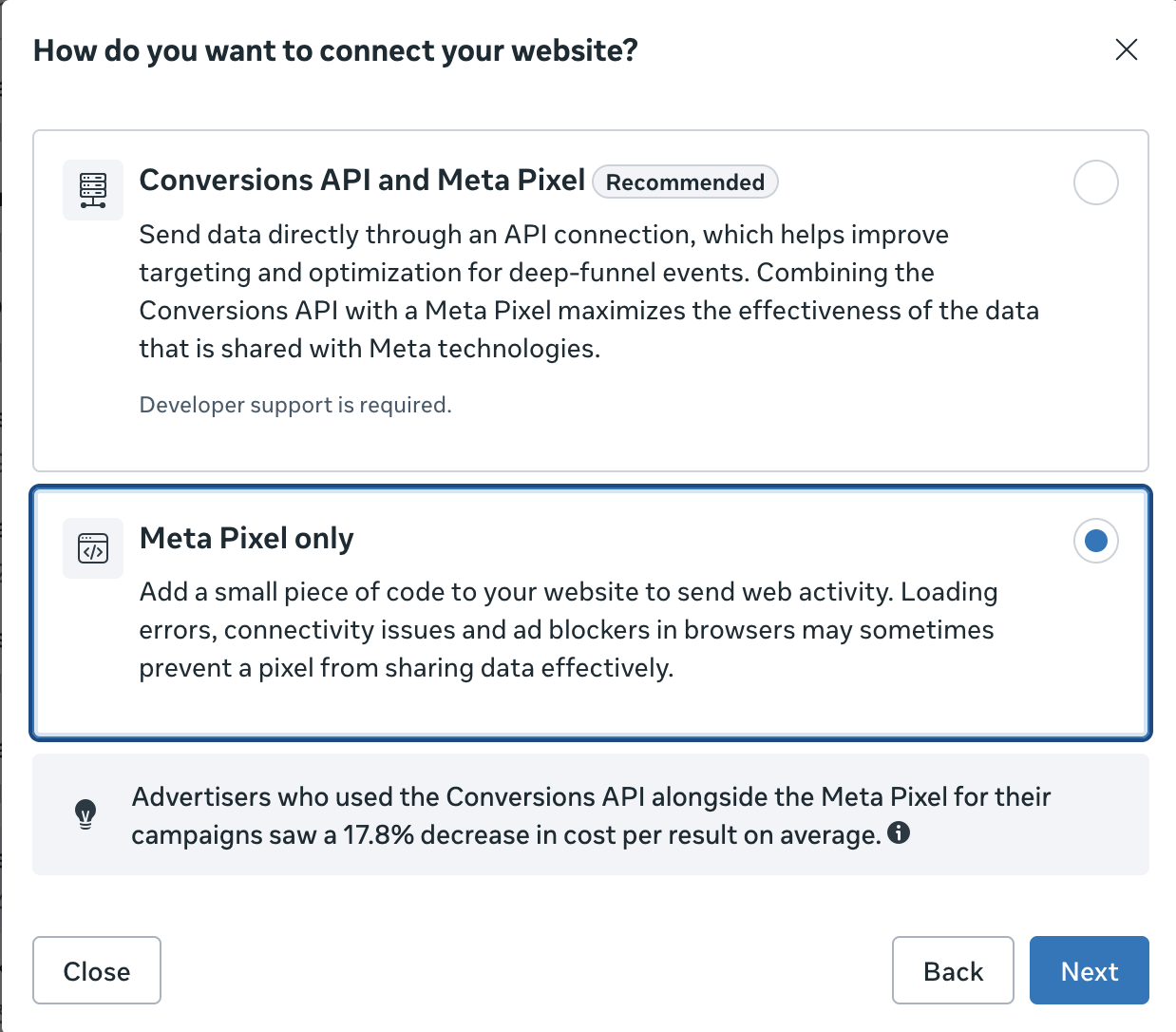This screenshot has height=1032, width=1176.
Task: Click the 'Combining the Conversions API' sentence
Action: (x=589, y=311)
